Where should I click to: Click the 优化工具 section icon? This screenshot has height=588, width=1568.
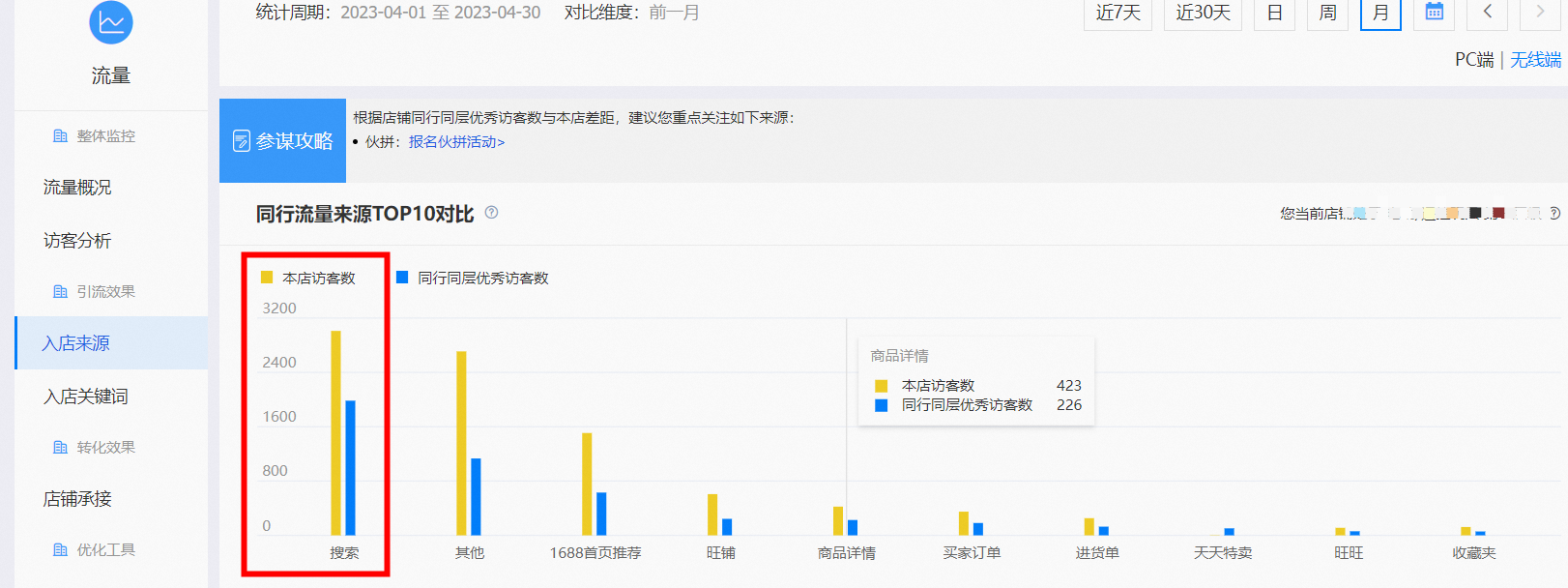[60, 550]
